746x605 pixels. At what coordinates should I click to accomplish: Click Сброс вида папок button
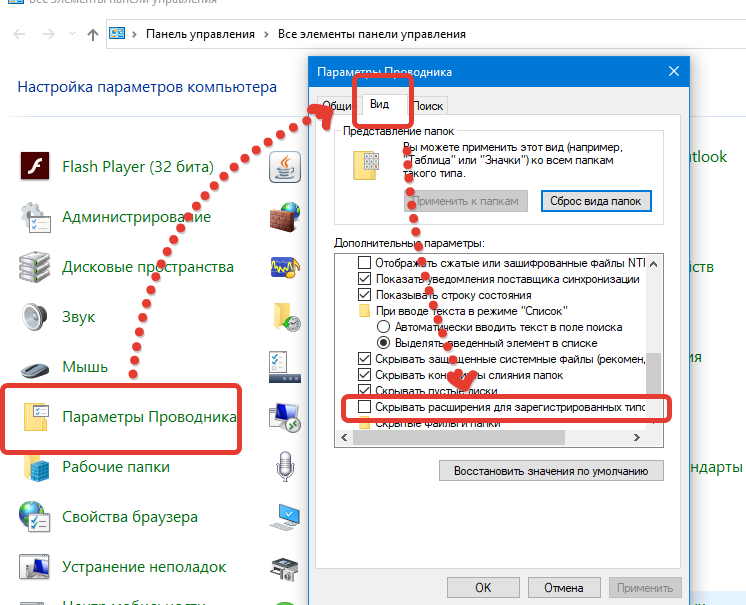[x=596, y=201]
